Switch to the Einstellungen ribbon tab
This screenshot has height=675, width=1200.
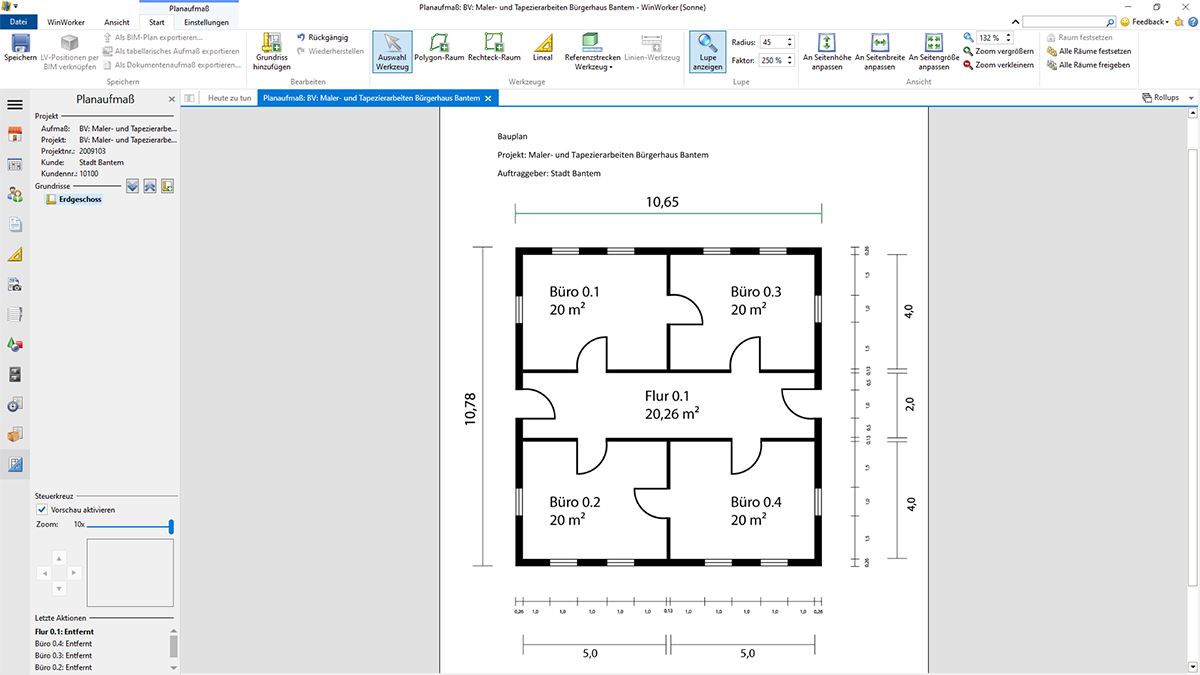(x=206, y=22)
